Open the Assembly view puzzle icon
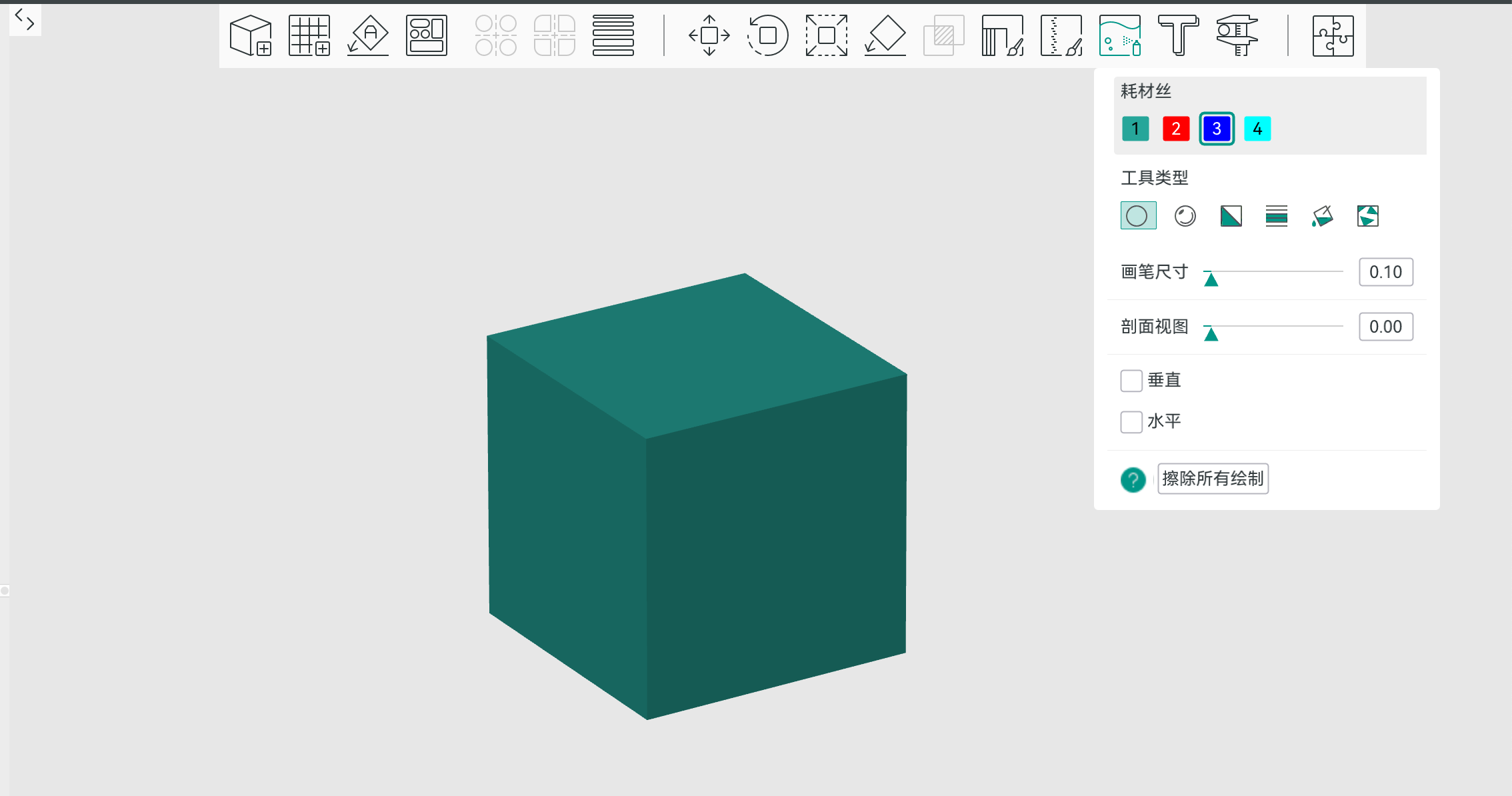 click(x=1333, y=35)
